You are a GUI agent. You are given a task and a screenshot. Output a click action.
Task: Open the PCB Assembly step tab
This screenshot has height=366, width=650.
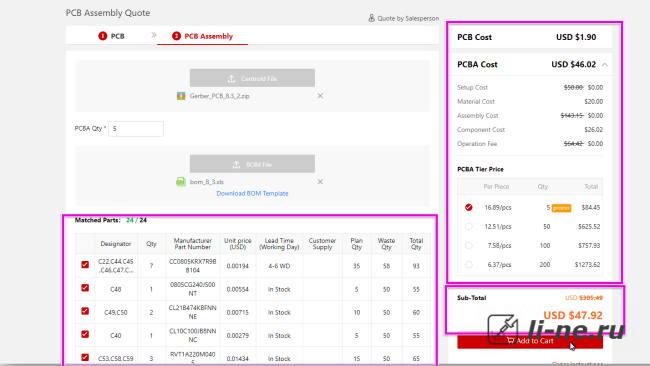point(202,36)
